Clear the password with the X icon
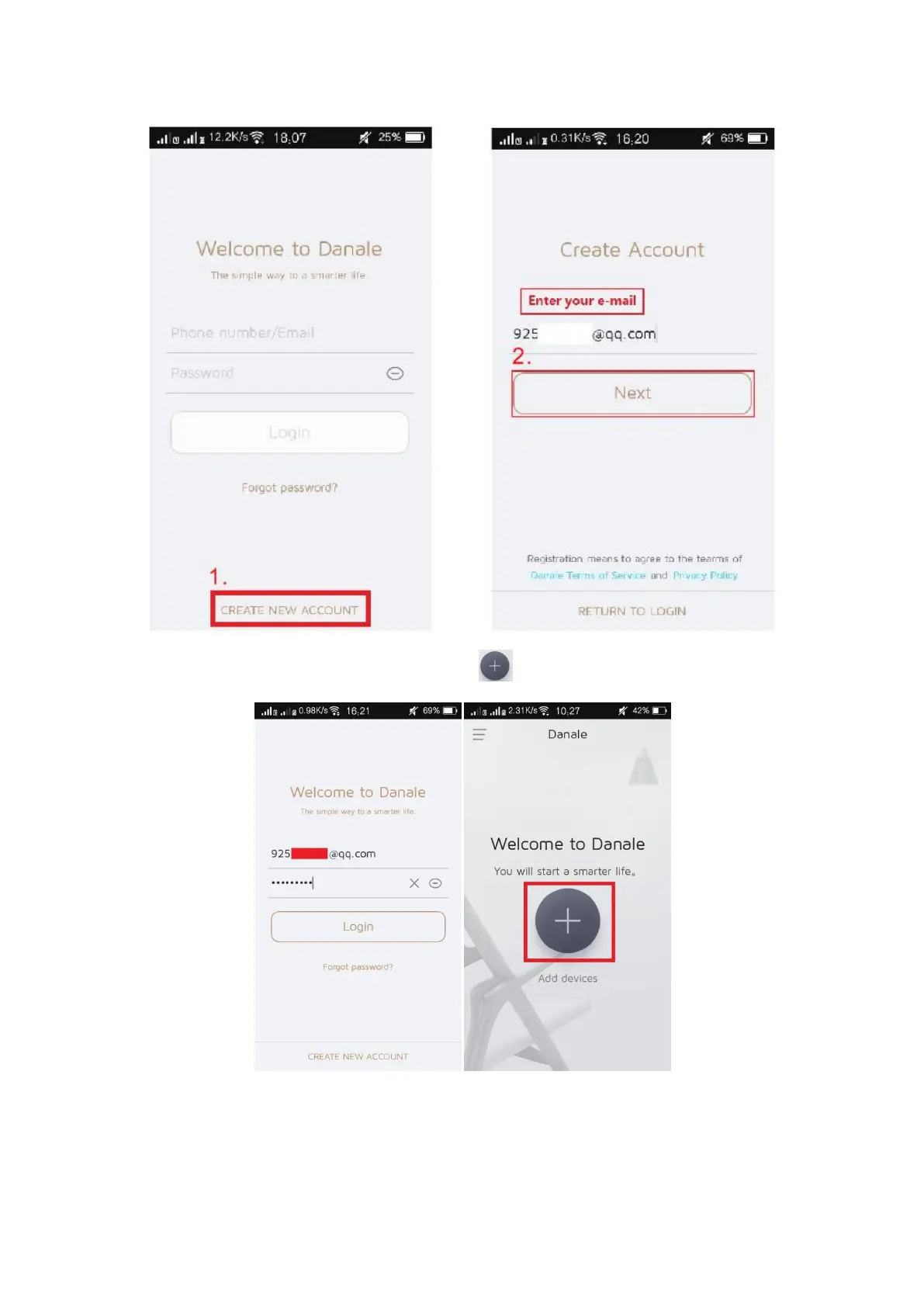Image resolution: width=924 pixels, height=1307 pixels. click(414, 883)
